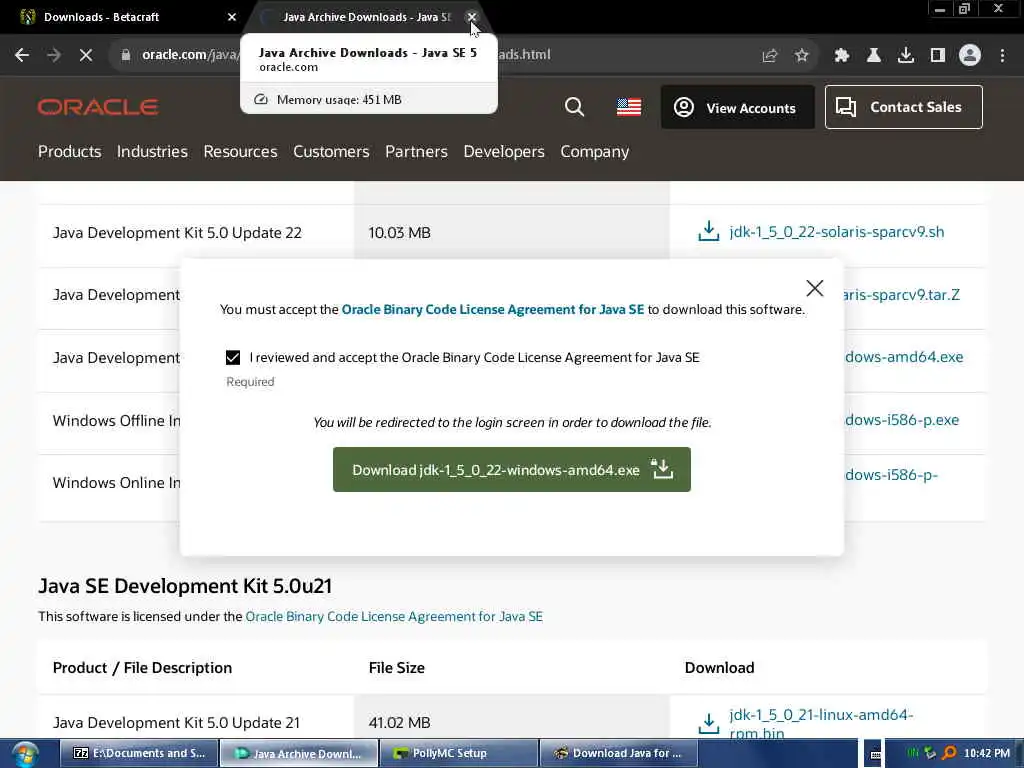The height and width of the screenshot is (768, 1024).
Task: Click the solaris-sparcv9.sh download arrow icon
Action: (709, 231)
